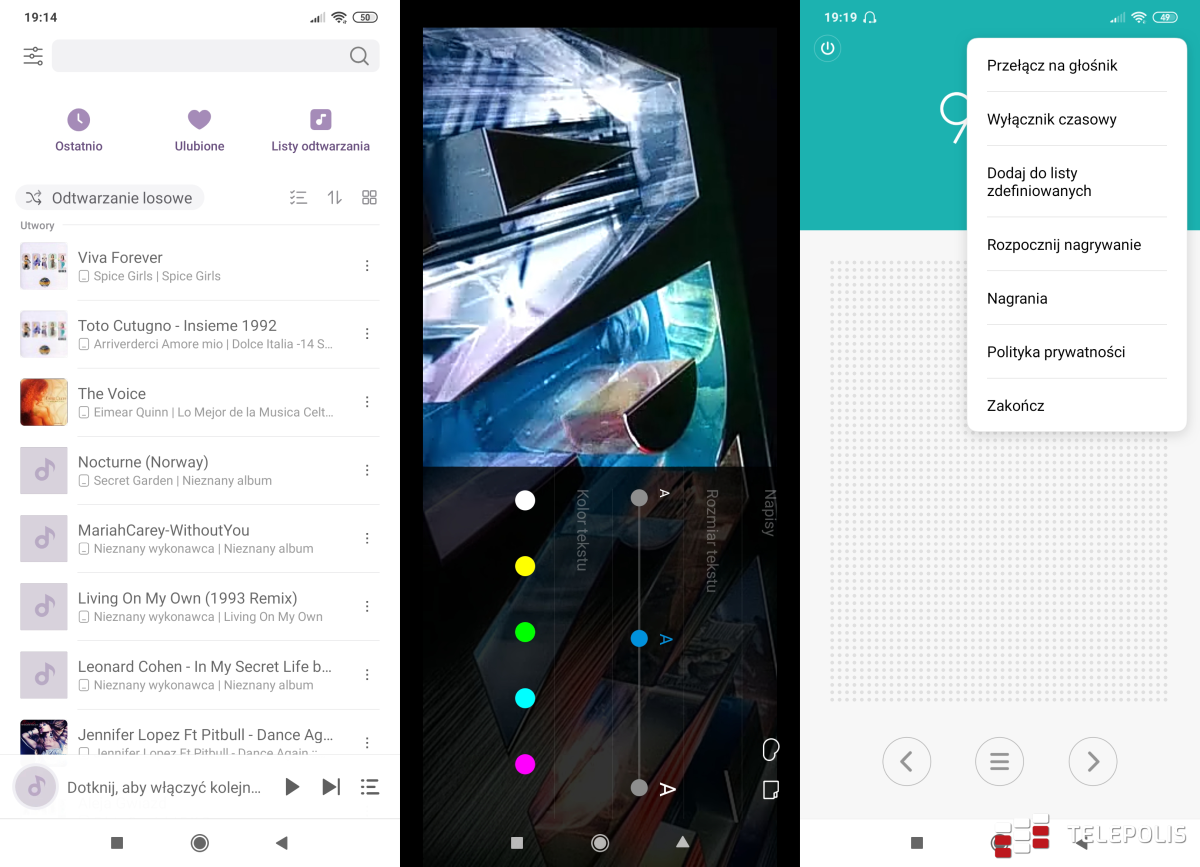Click the sort order arrows icon
Image resolution: width=1200 pixels, height=867 pixels.
tap(335, 198)
